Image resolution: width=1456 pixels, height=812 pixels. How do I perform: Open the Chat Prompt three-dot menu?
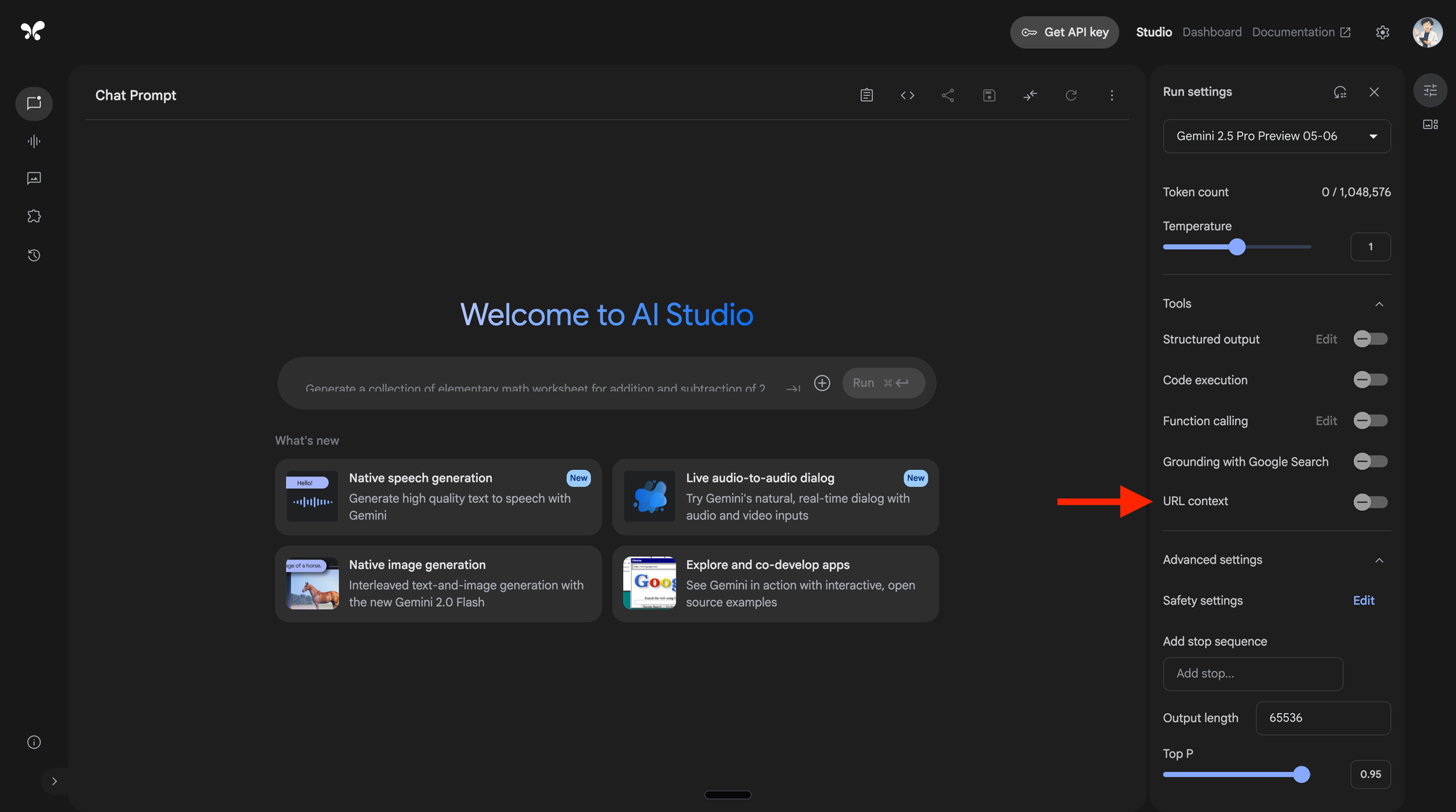1112,95
